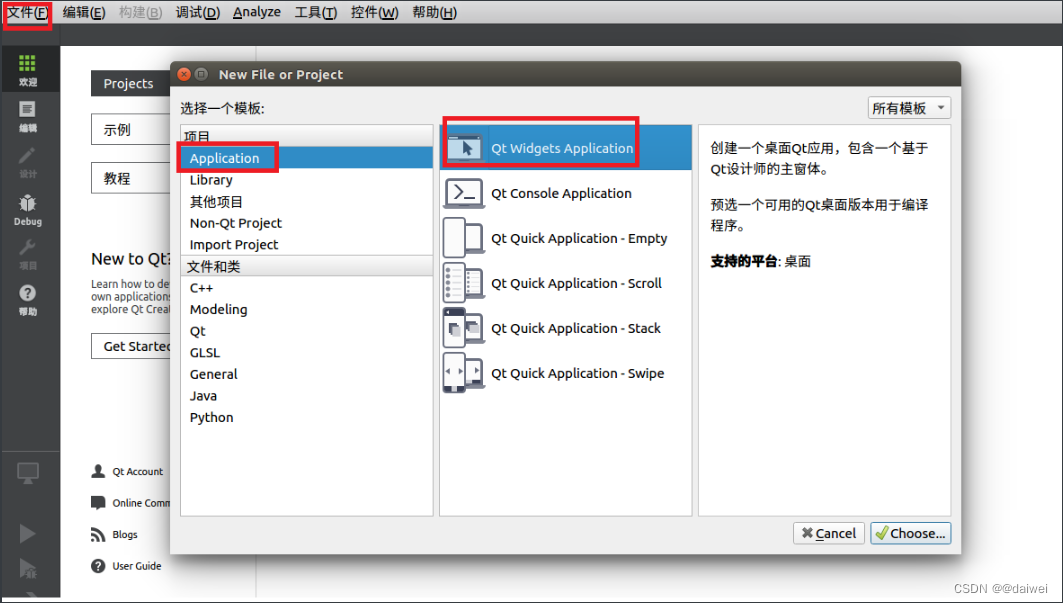Select the Python file category
The image size is (1063, 603).
coord(306,418)
